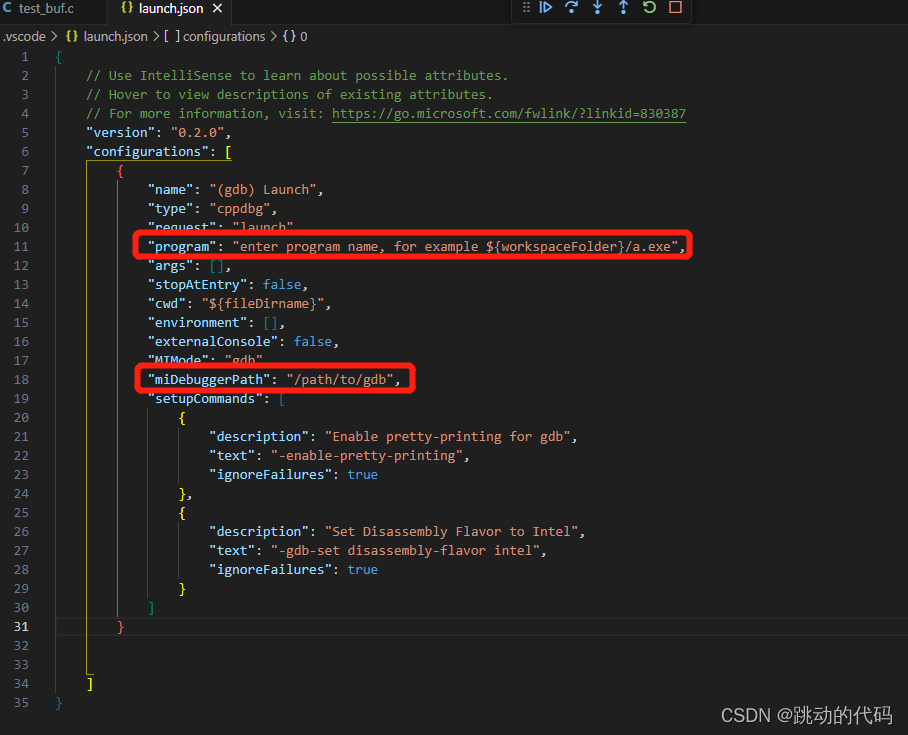Click the "args" key on line 12
908x735 pixels.
tap(170, 266)
